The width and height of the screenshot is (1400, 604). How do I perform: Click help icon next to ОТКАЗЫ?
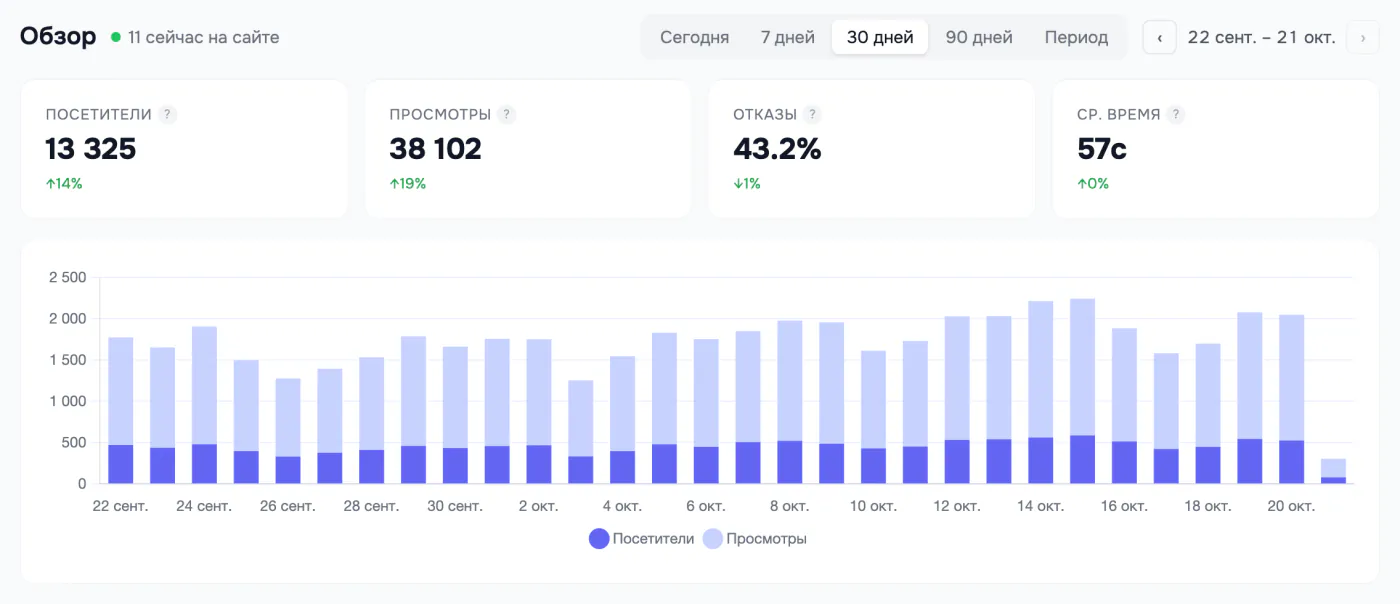(x=813, y=114)
